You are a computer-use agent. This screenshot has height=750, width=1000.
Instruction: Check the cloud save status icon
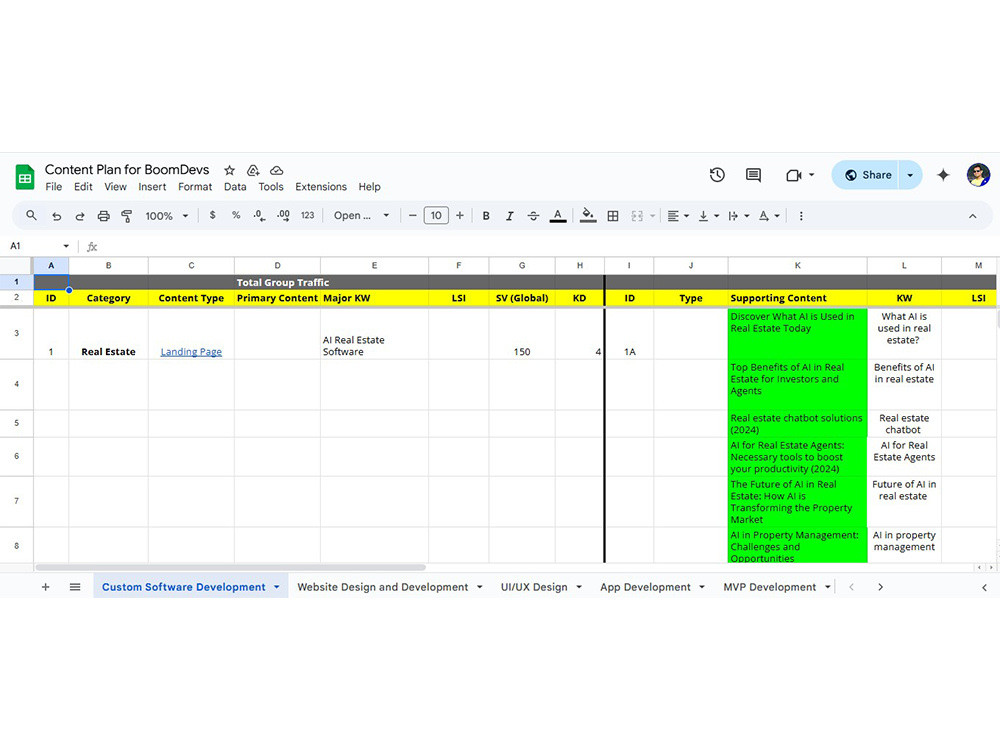pyautogui.click(x=276, y=170)
